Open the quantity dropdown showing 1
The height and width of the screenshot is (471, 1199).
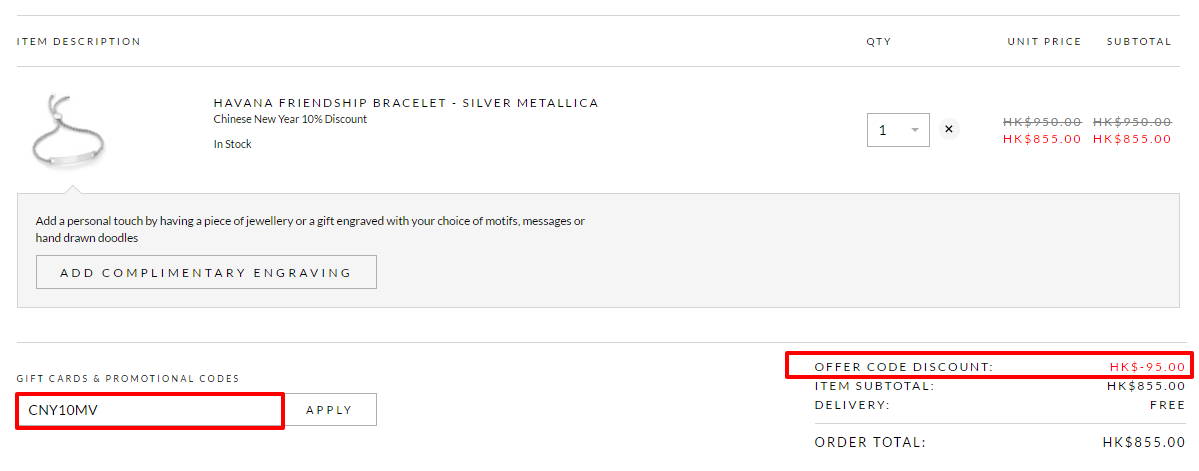point(898,130)
